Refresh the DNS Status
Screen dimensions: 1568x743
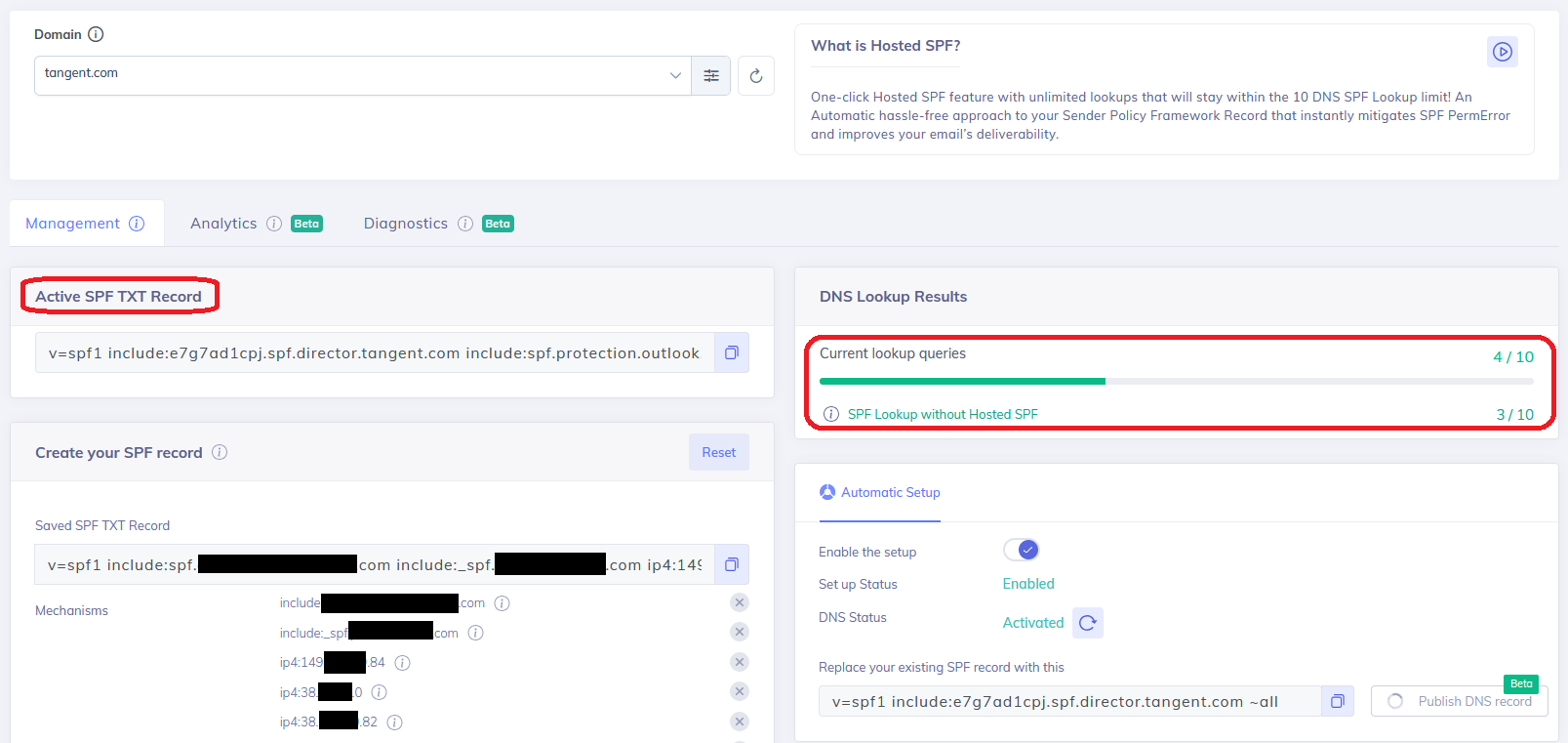pyautogui.click(x=1088, y=623)
